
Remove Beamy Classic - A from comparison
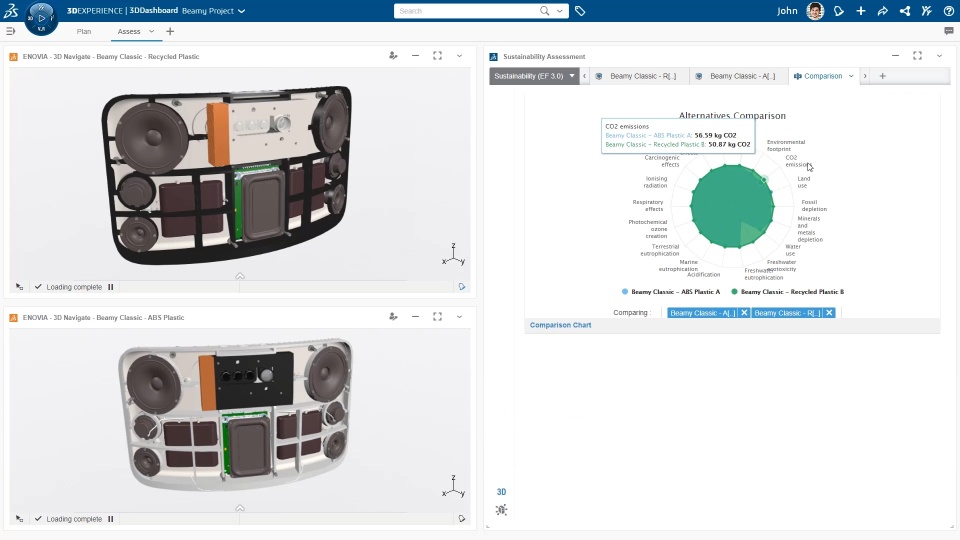tap(744, 313)
